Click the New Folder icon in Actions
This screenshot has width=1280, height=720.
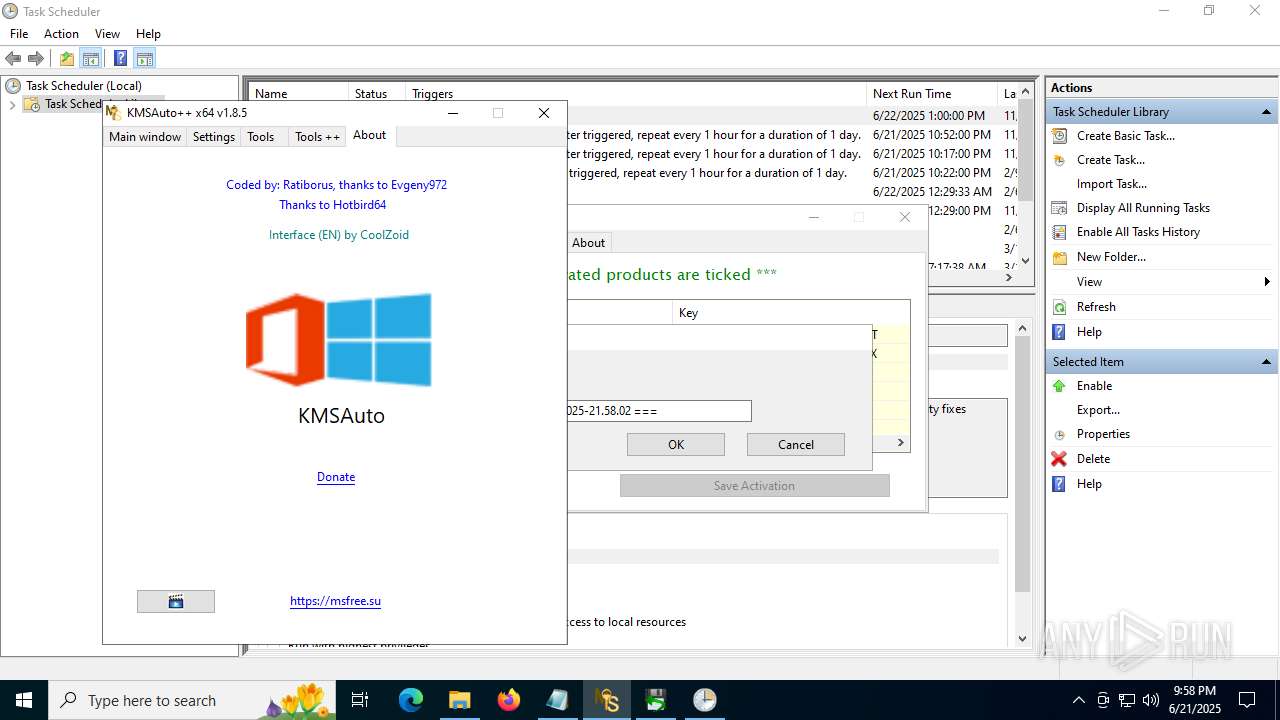coord(1059,257)
